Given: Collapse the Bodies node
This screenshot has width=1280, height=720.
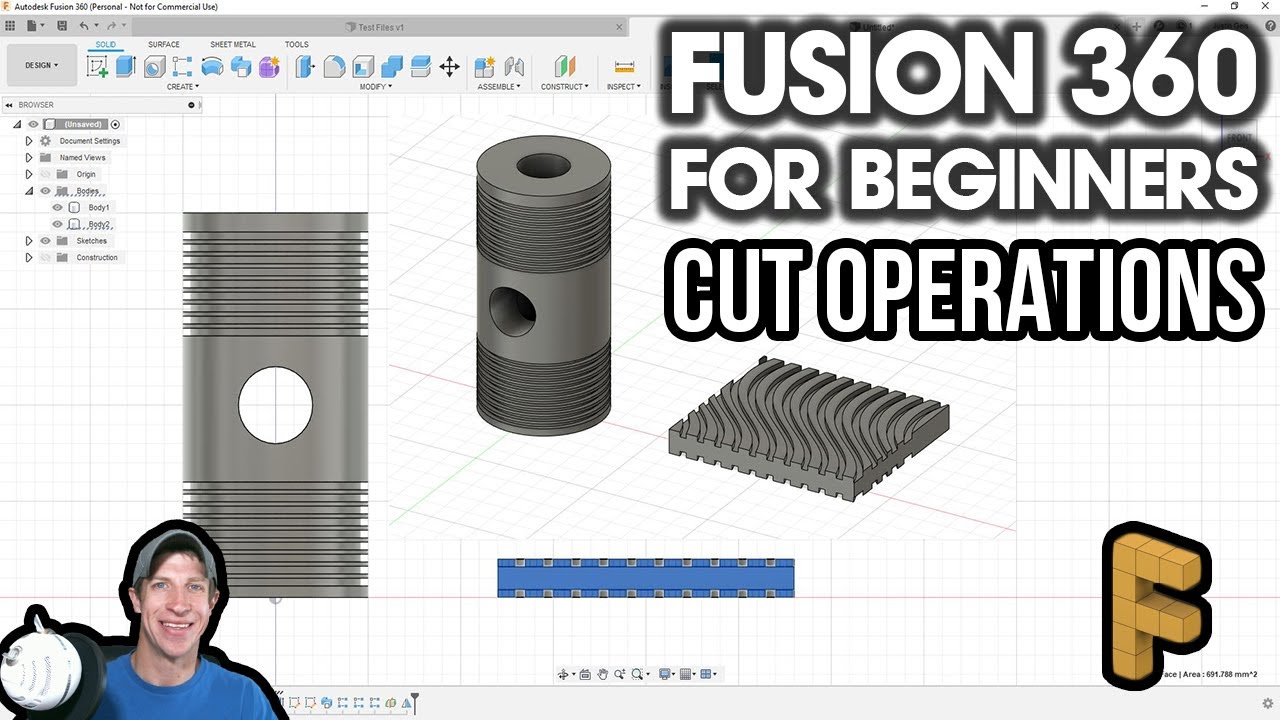Looking at the screenshot, I should coord(29,191).
